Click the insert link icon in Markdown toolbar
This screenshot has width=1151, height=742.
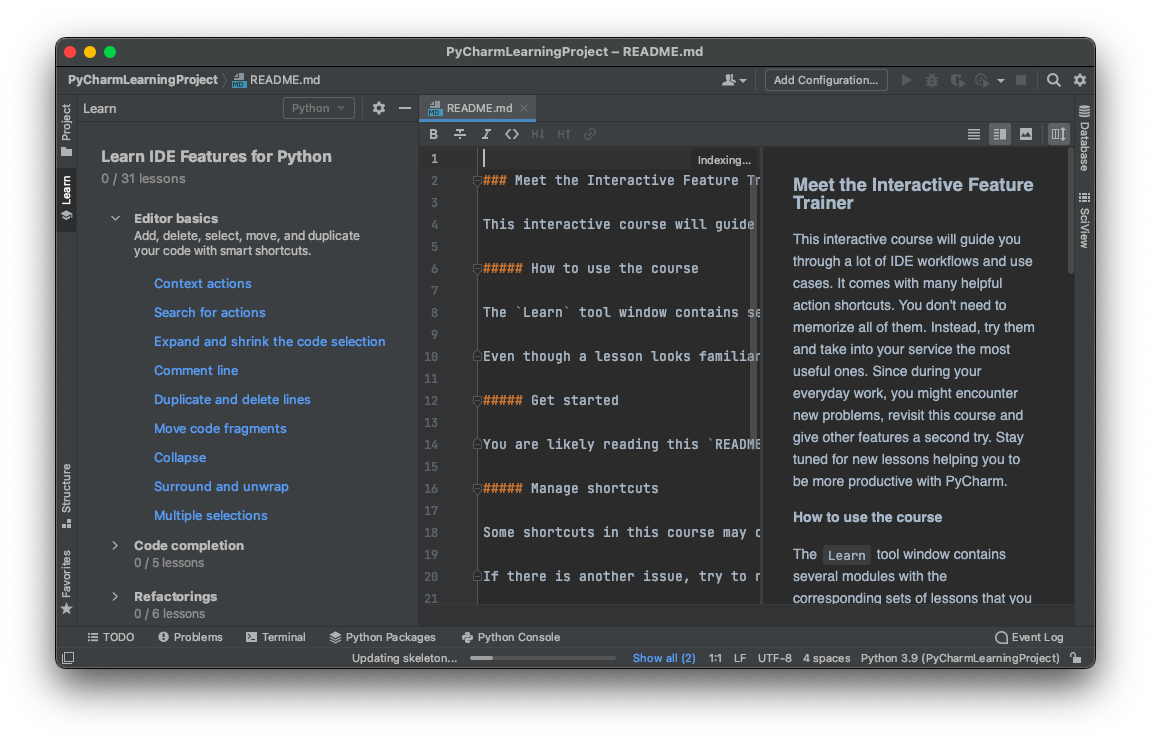coord(590,134)
